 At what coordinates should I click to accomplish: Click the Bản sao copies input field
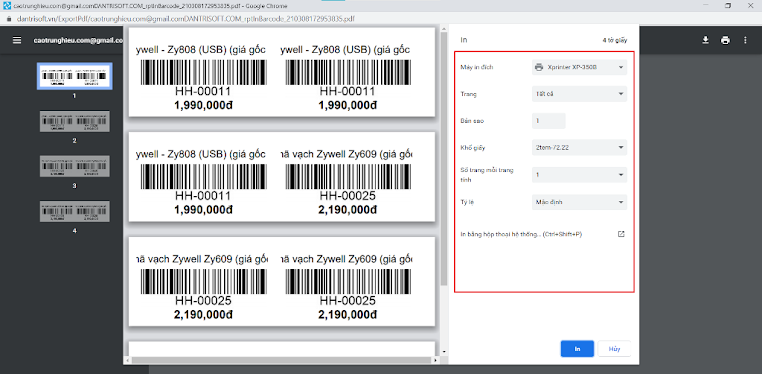point(548,120)
